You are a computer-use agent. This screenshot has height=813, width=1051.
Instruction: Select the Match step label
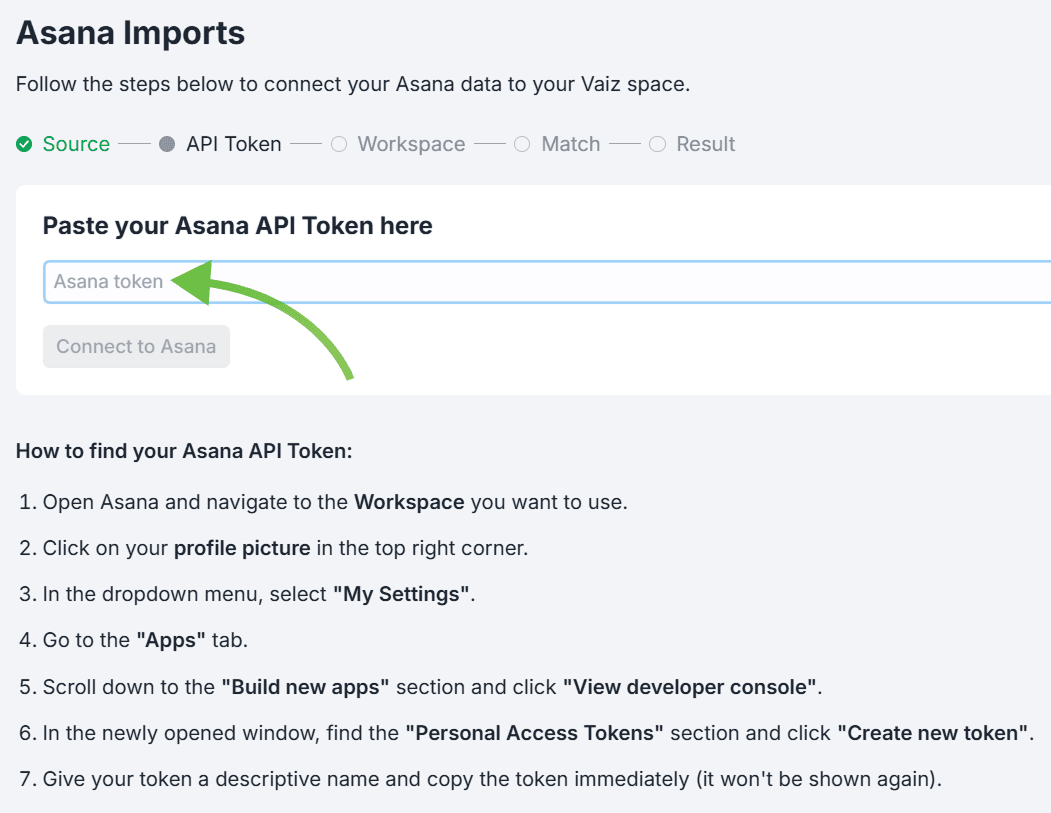(570, 144)
